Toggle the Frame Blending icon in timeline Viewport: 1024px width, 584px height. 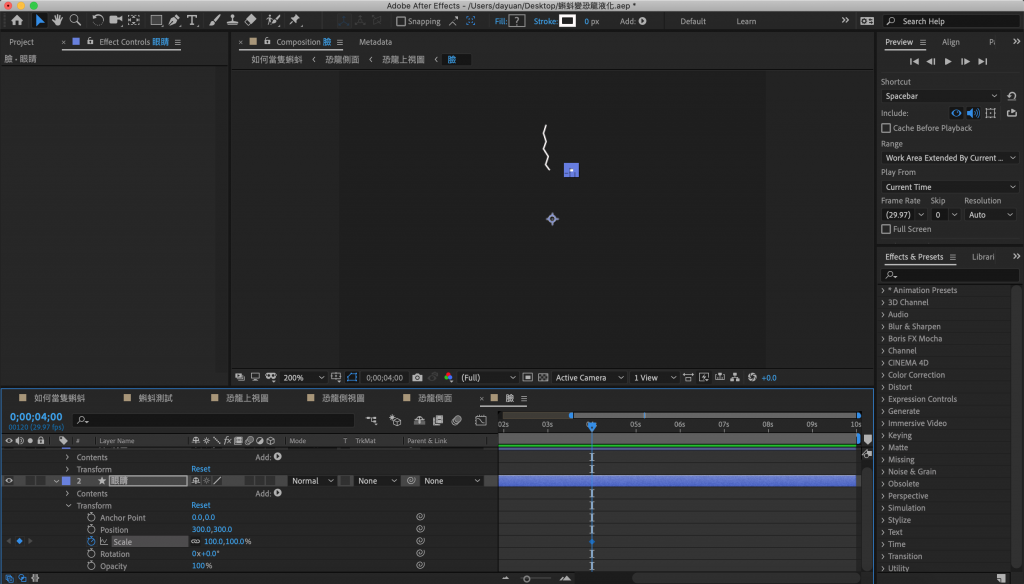pyautogui.click(x=438, y=420)
